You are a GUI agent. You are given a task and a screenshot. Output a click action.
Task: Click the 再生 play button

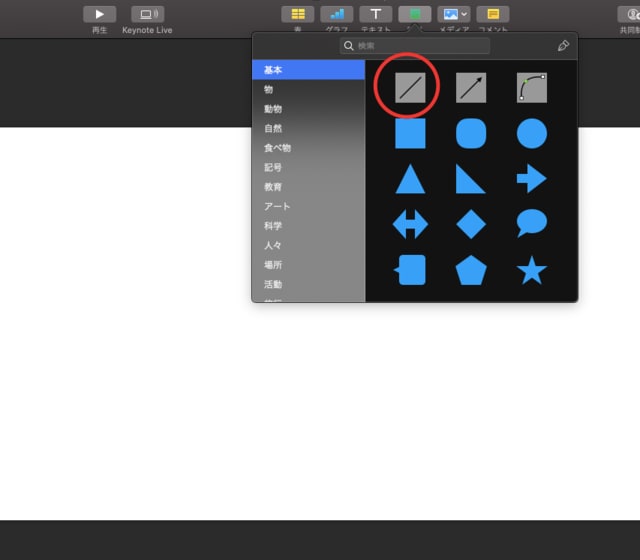(99, 14)
